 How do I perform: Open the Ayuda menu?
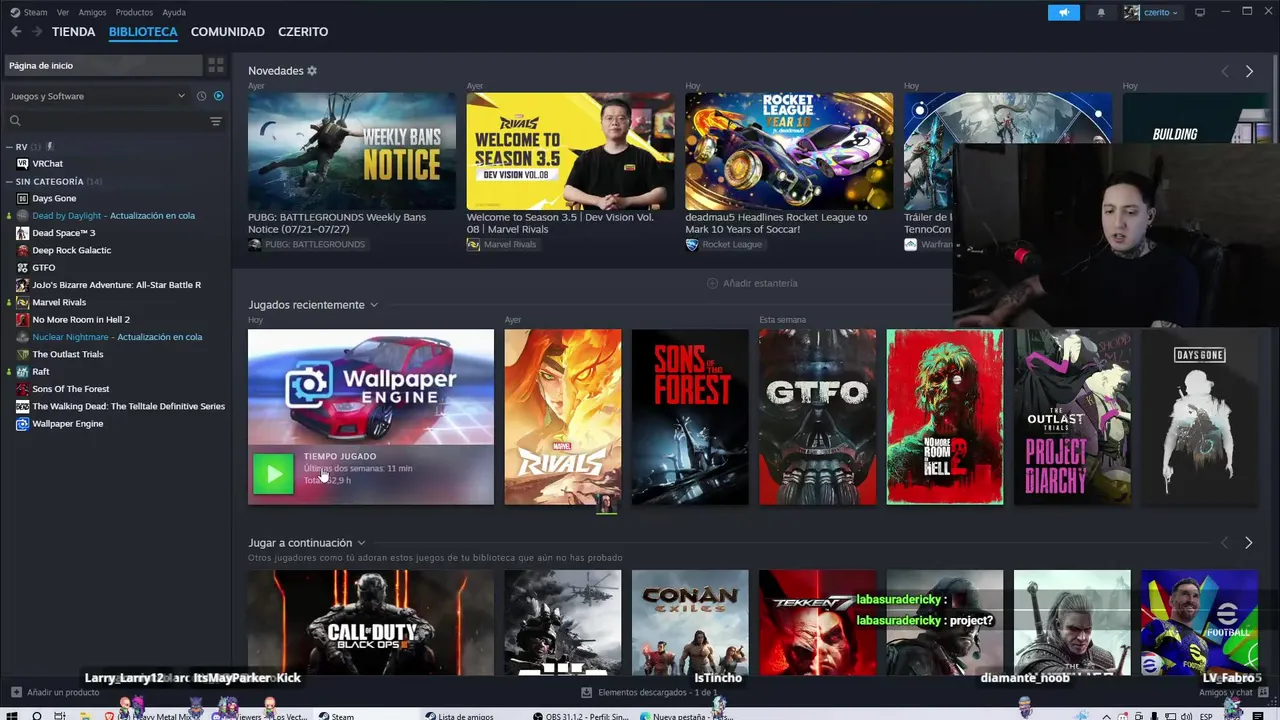(x=174, y=12)
